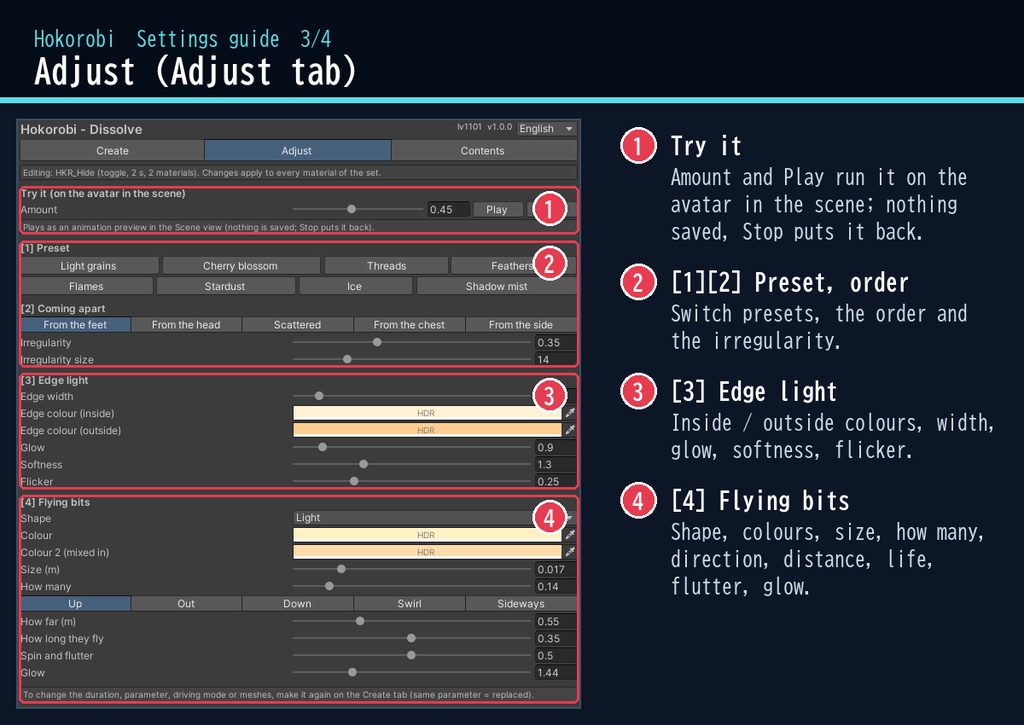Choose the Threads preset

coord(387,266)
